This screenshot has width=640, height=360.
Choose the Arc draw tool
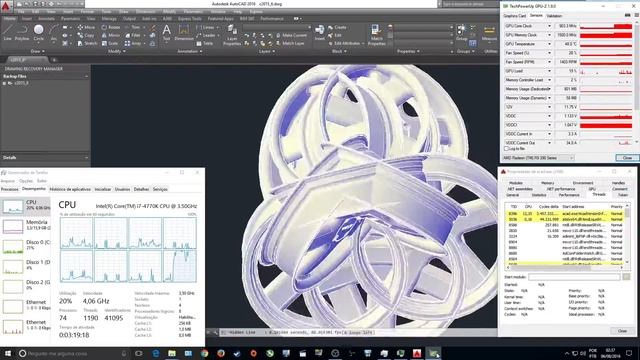[54, 33]
